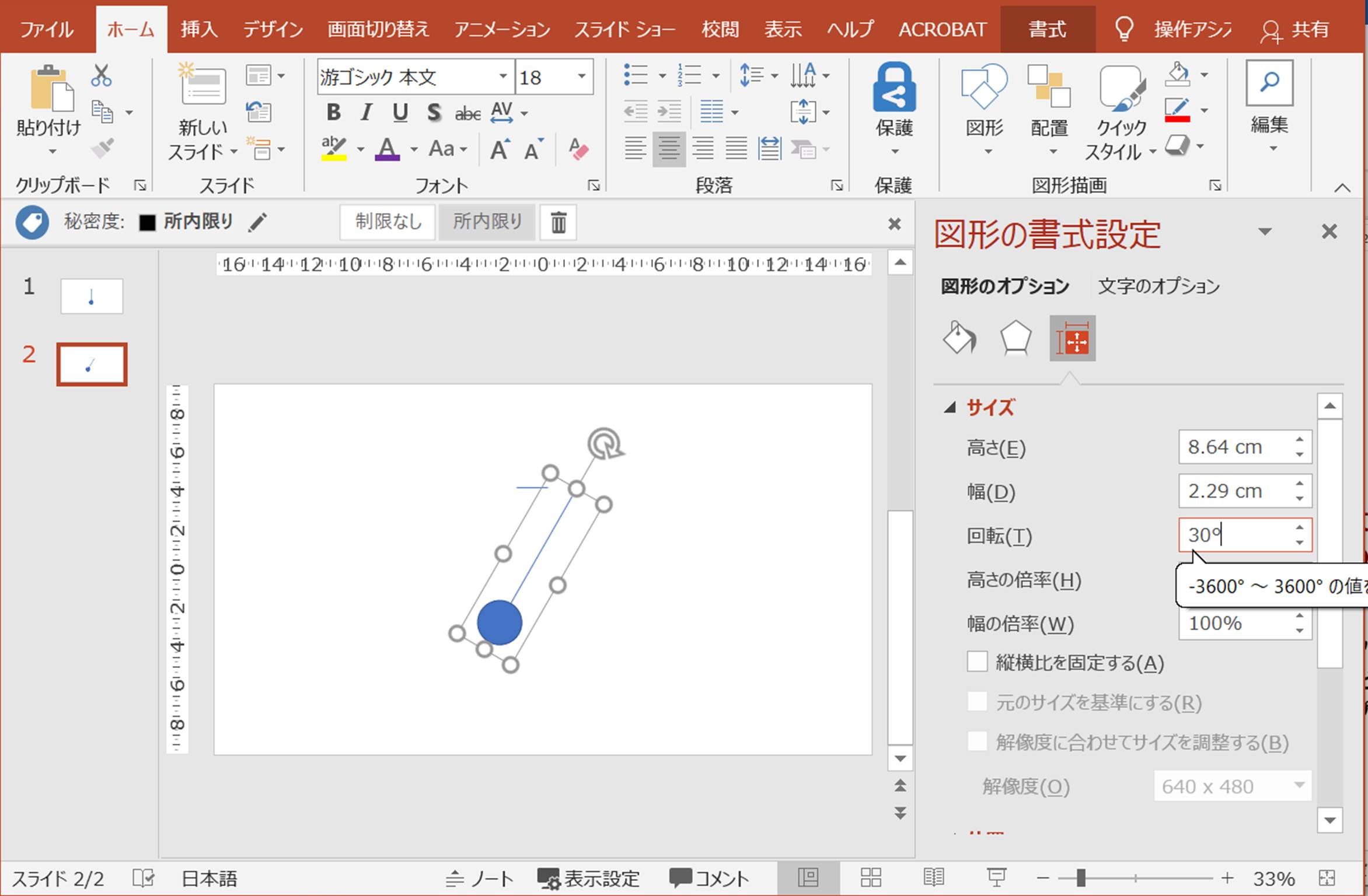Click the ノート button in the status bar
Image resolution: width=1368 pixels, height=896 pixels.
click(x=480, y=878)
